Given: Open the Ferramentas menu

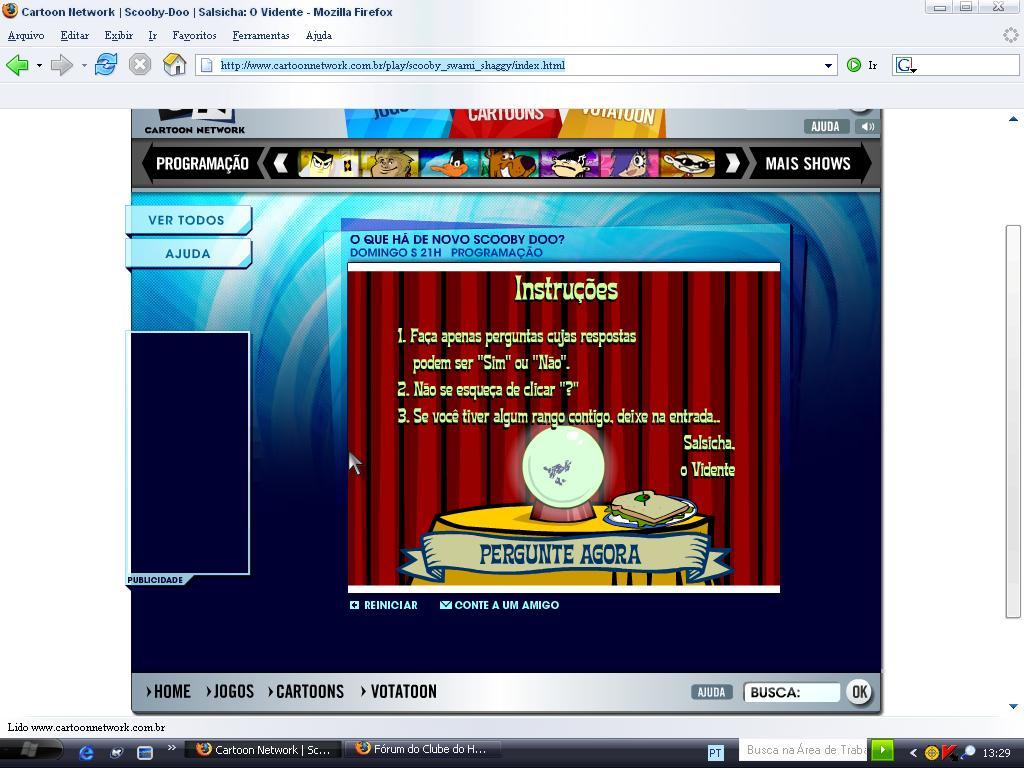Looking at the screenshot, I should [261, 35].
